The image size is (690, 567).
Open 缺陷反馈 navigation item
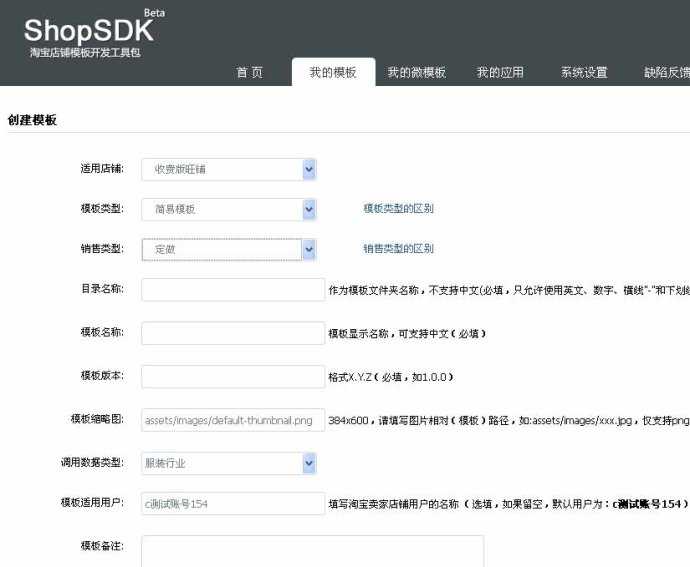666,73
